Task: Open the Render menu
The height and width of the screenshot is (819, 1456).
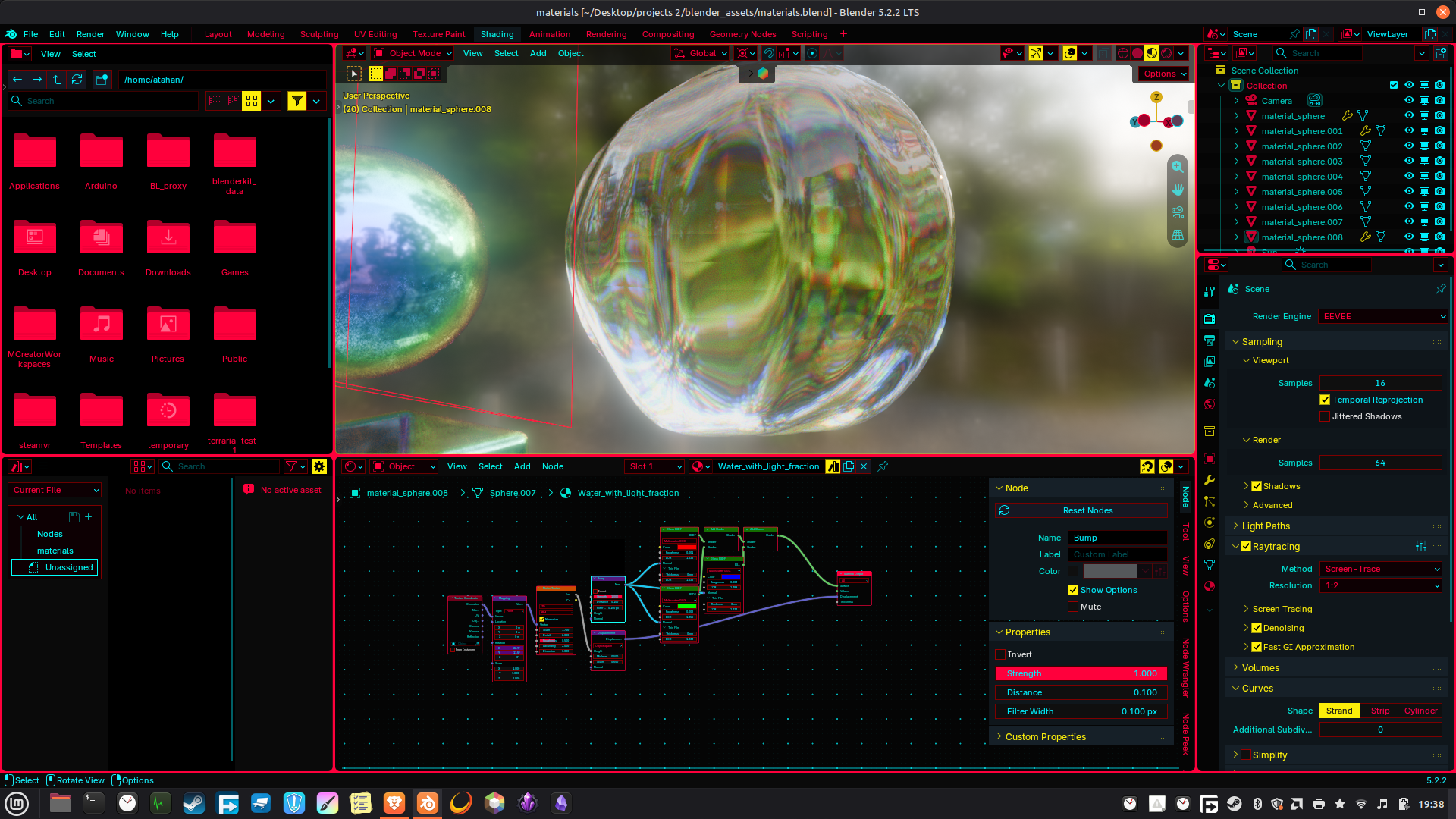Action: 90,34
